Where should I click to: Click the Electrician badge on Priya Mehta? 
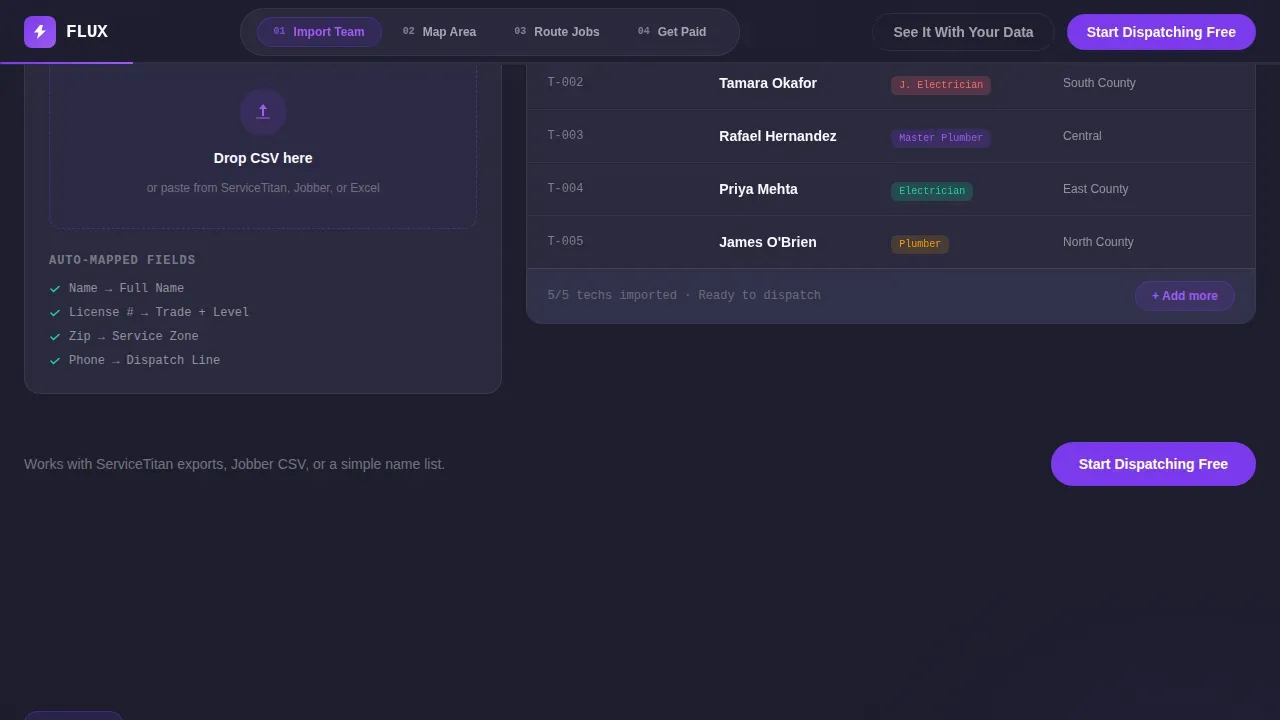tap(932, 191)
